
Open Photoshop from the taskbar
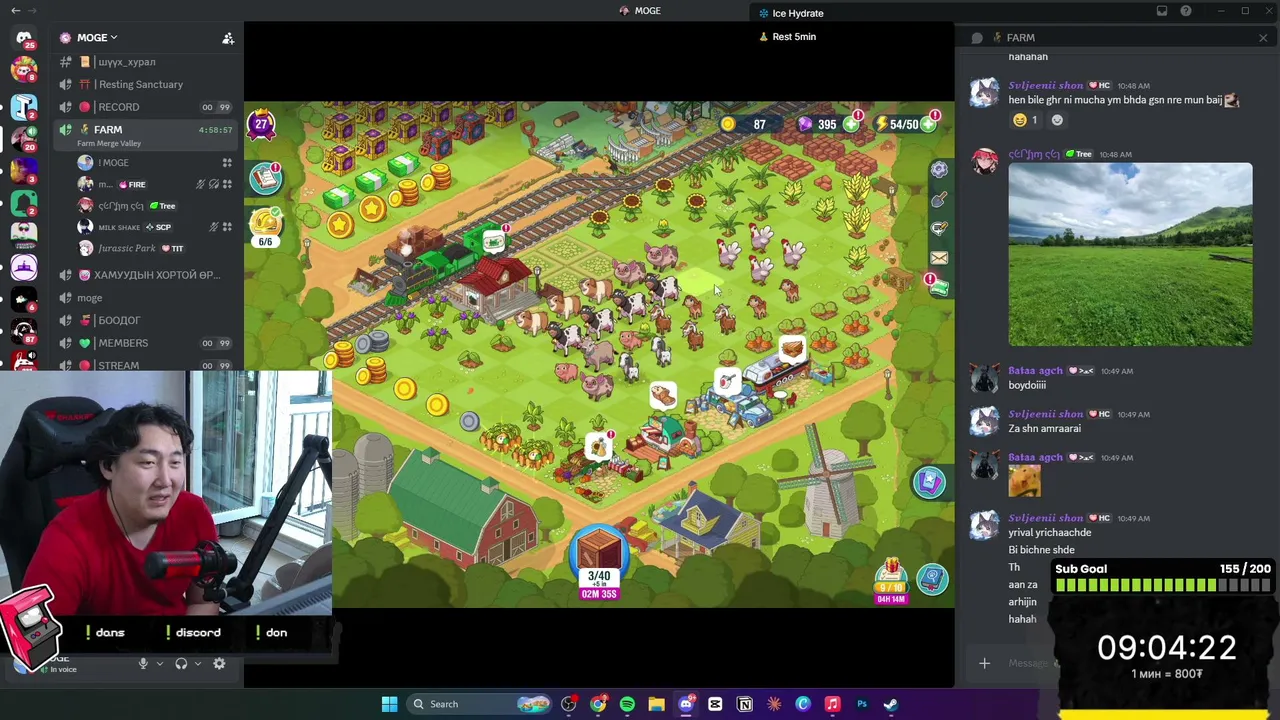(862, 704)
